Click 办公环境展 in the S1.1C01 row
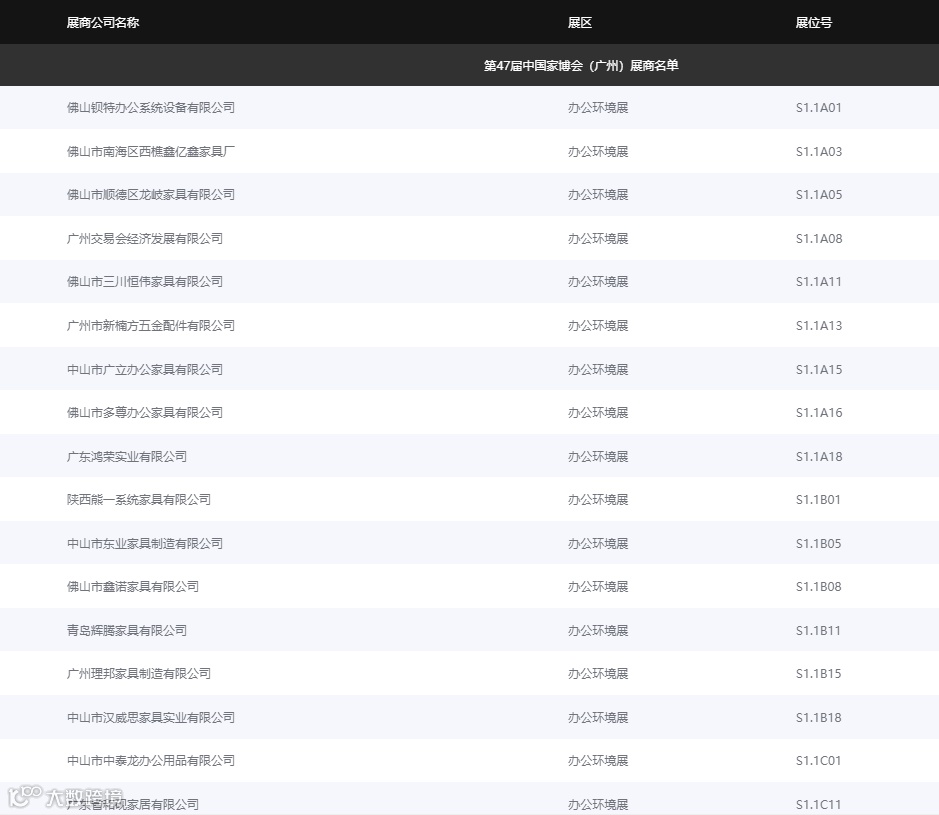This screenshot has height=815, width=939. 598,761
